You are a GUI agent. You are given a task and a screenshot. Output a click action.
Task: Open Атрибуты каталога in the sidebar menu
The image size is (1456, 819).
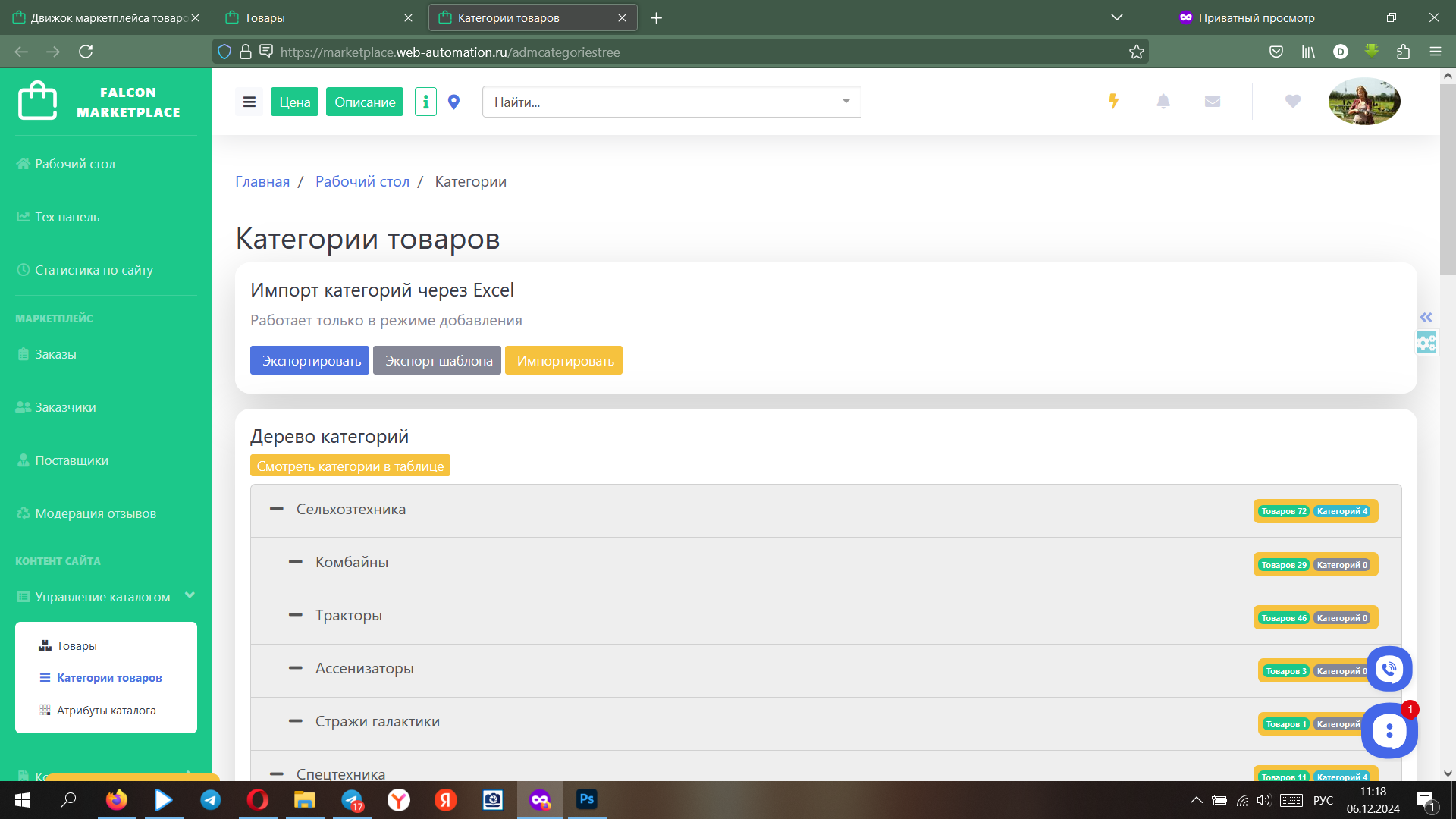(x=106, y=710)
